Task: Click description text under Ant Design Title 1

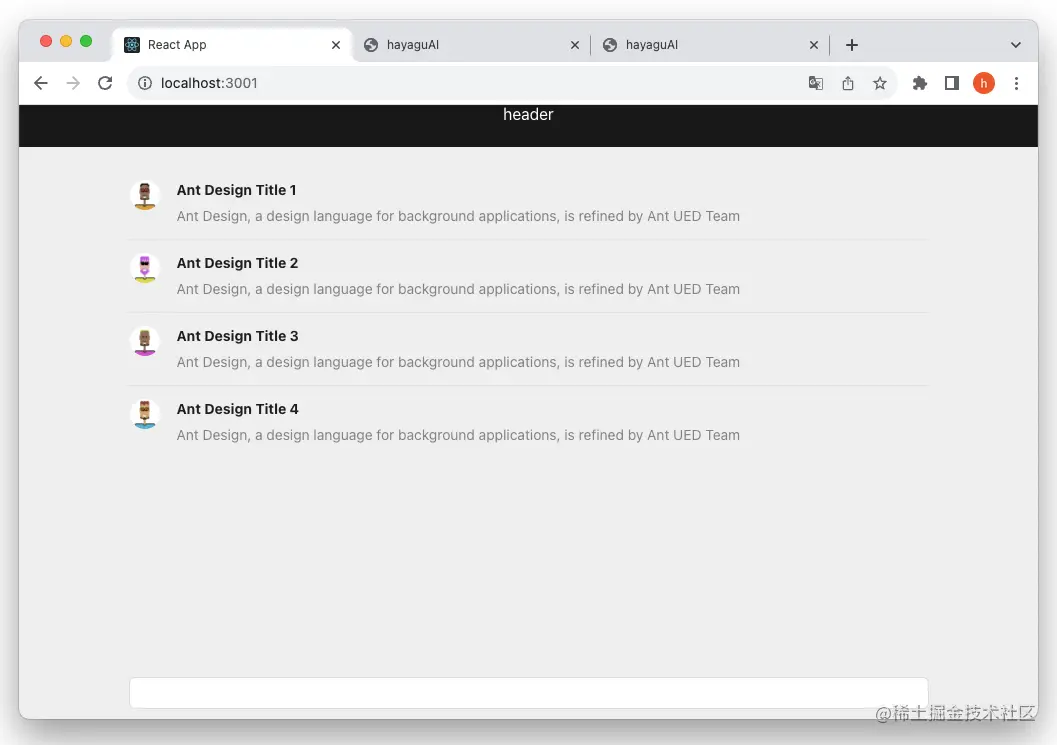Action: [x=458, y=216]
